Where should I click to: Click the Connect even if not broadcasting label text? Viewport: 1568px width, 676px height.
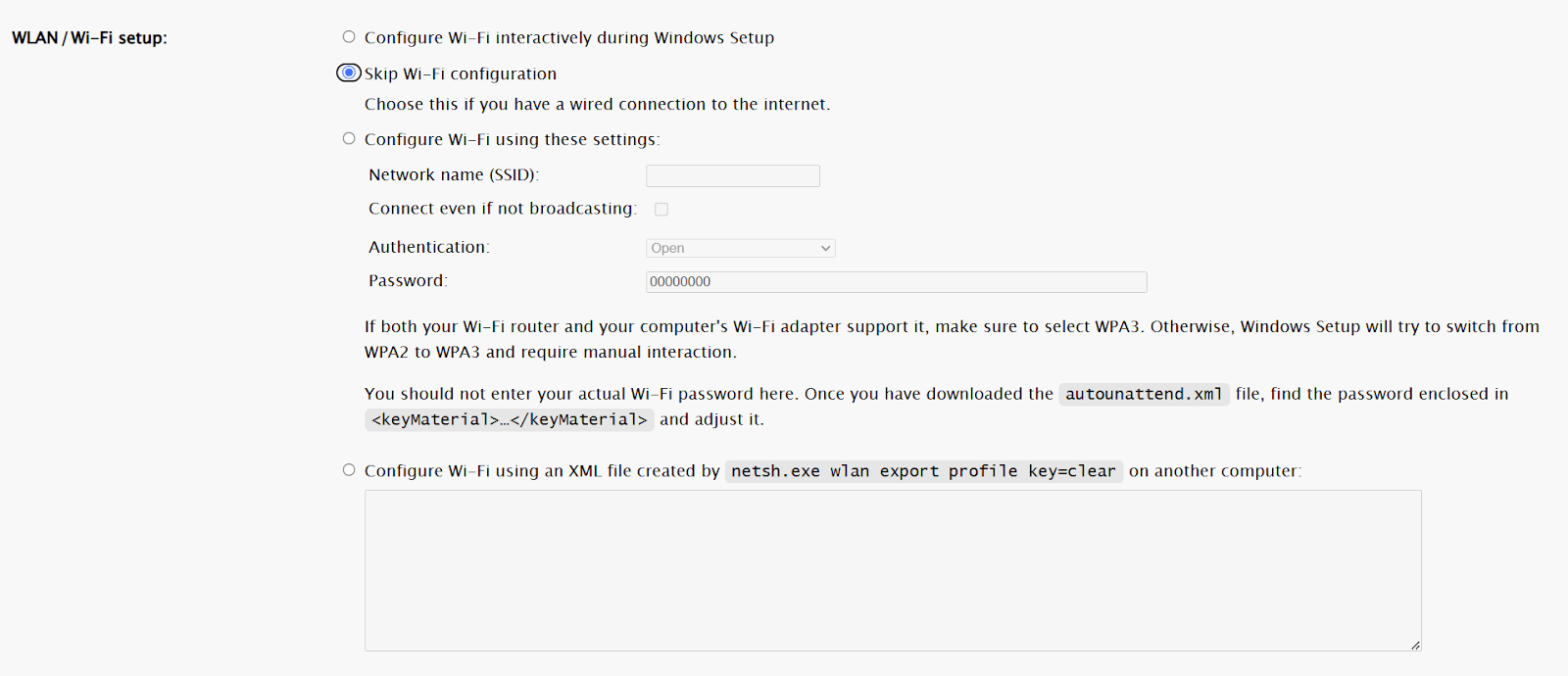[x=502, y=209]
